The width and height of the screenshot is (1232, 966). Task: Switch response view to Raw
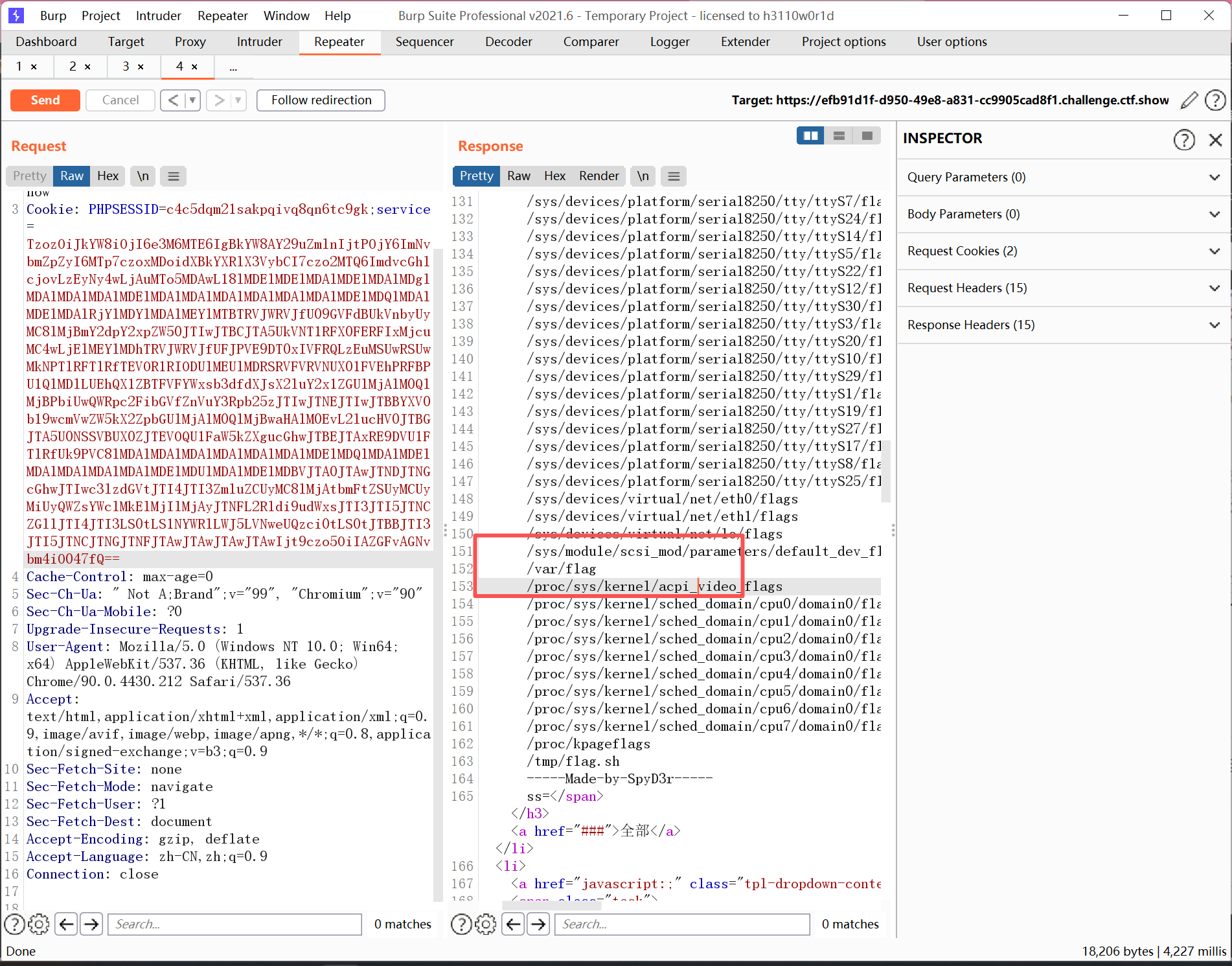tap(519, 176)
